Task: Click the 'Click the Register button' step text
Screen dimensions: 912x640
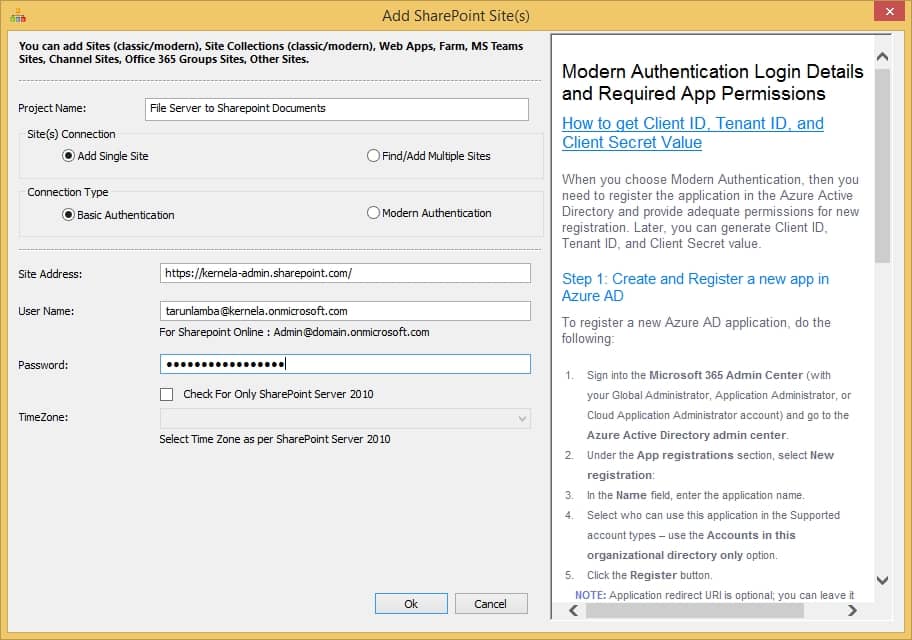Action: coord(649,575)
